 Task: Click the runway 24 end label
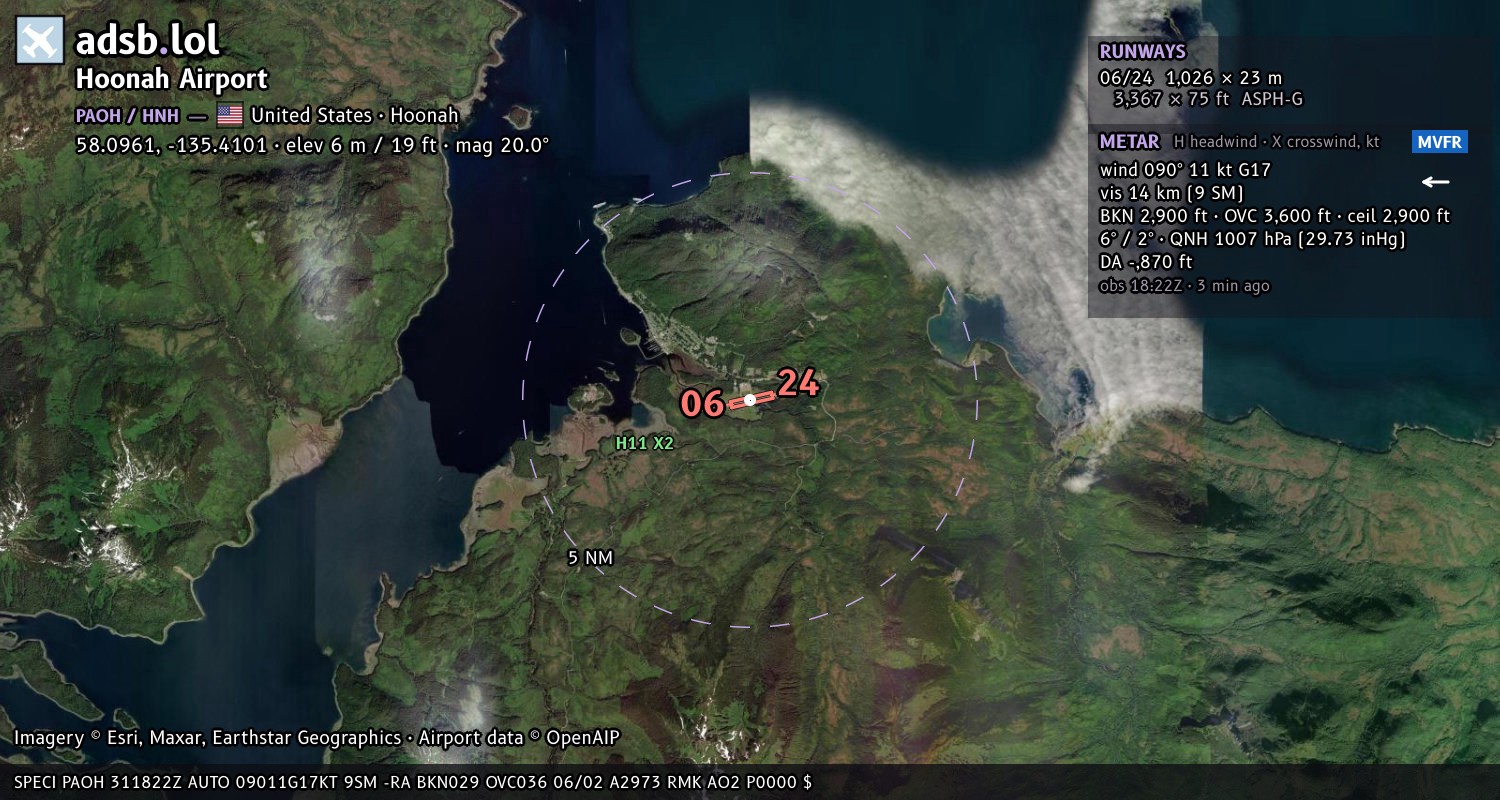[798, 384]
